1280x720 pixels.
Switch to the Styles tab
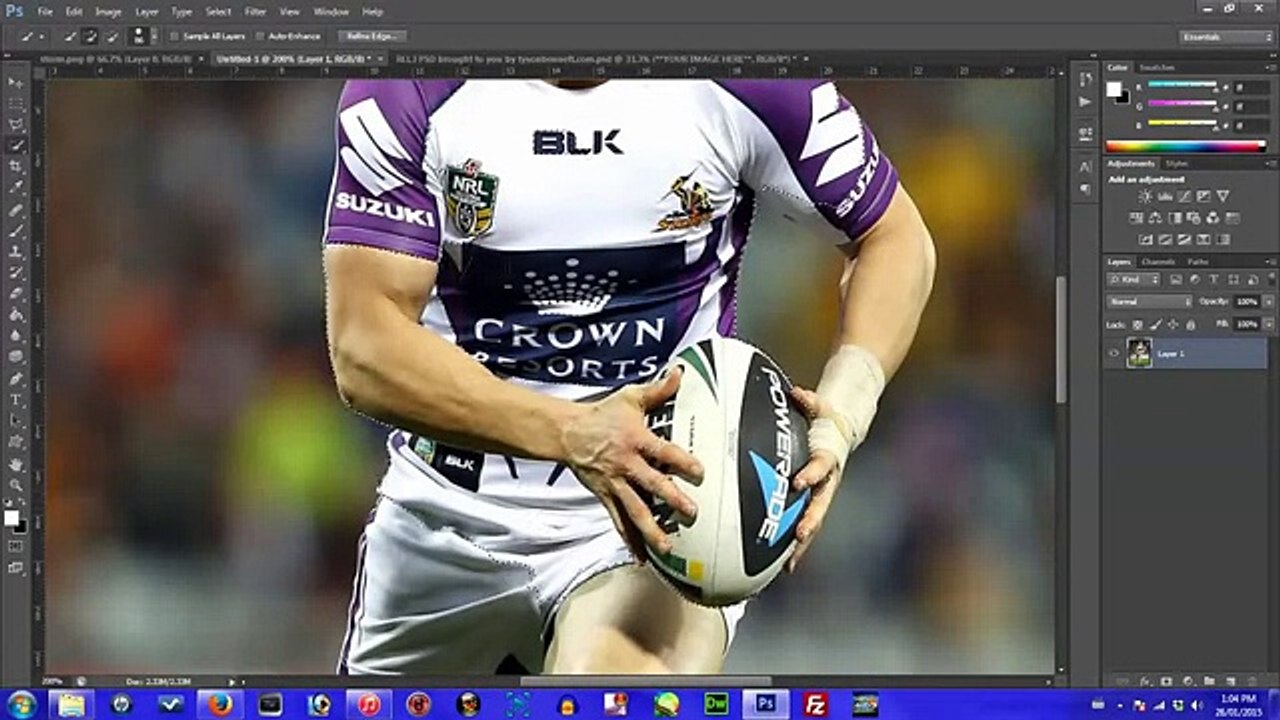[x=1177, y=163]
